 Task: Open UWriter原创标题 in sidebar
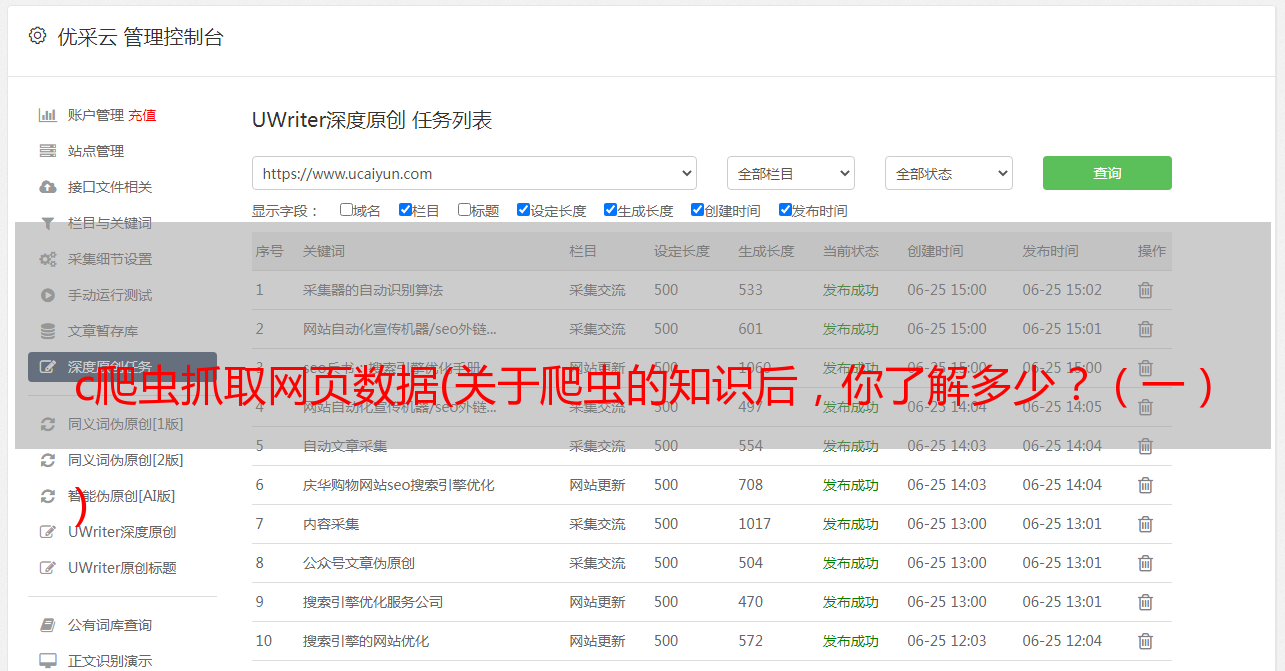pos(122,568)
